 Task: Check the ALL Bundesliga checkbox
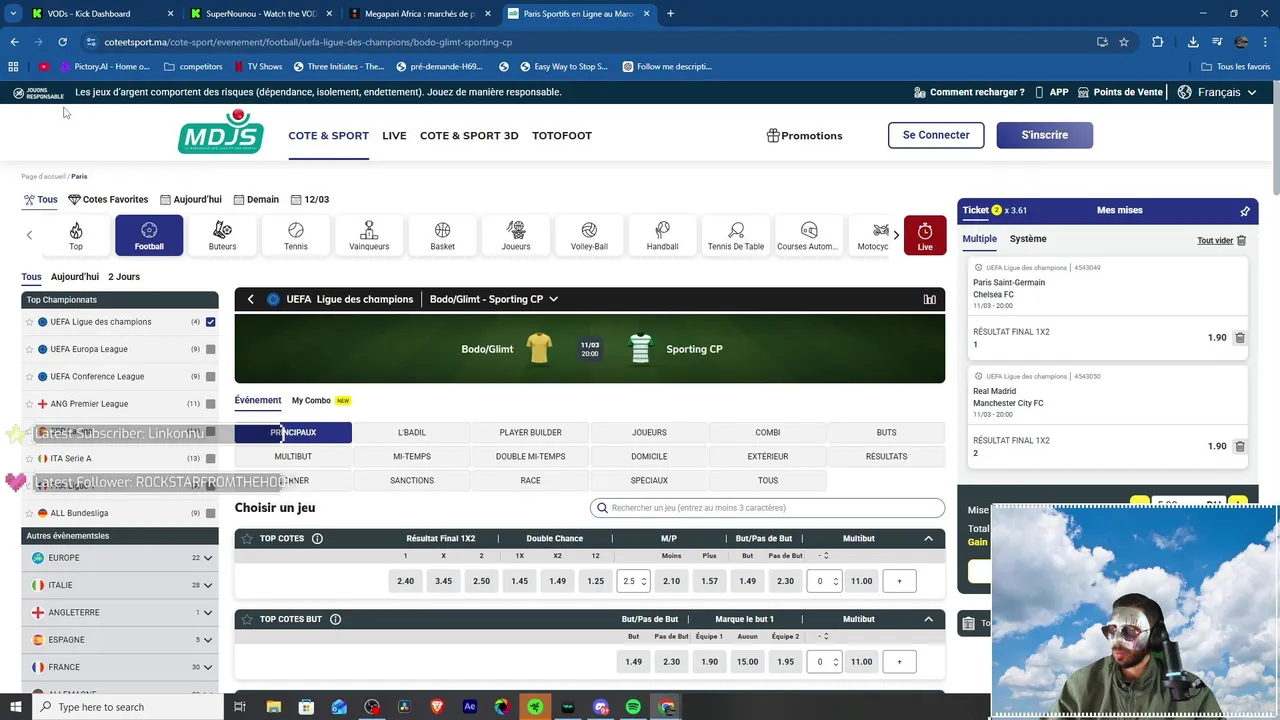tap(210, 513)
